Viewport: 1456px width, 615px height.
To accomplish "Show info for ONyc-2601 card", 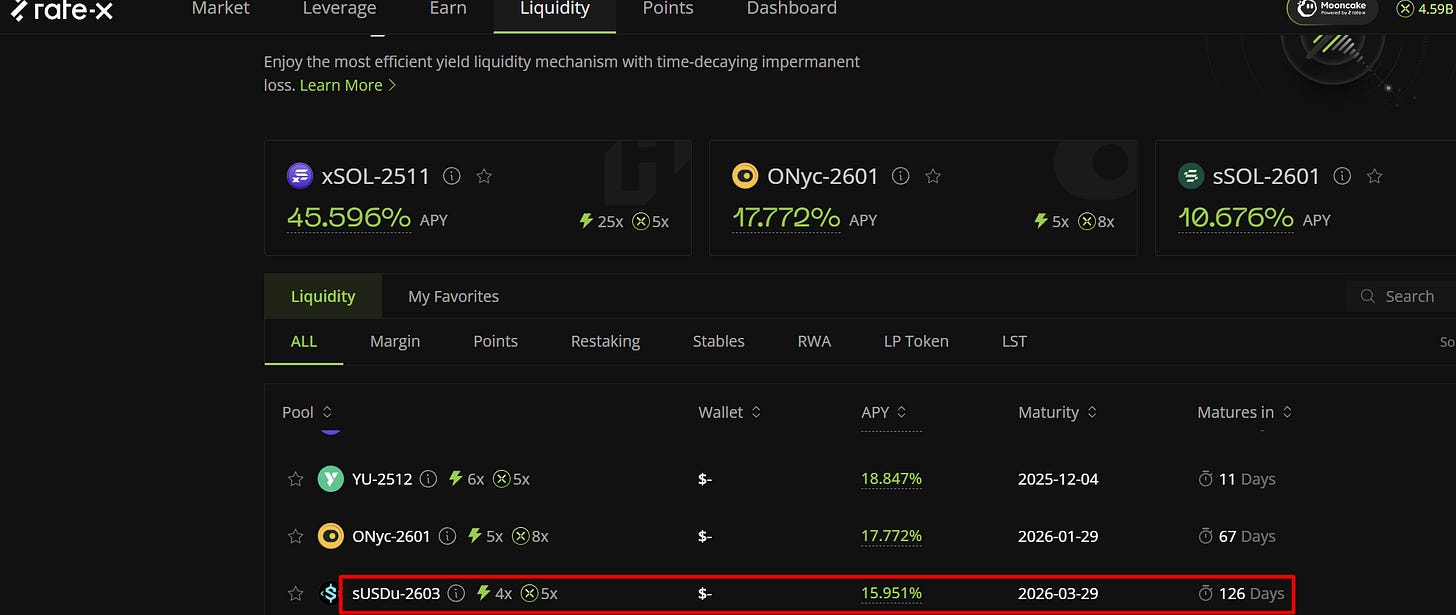I will pos(900,177).
